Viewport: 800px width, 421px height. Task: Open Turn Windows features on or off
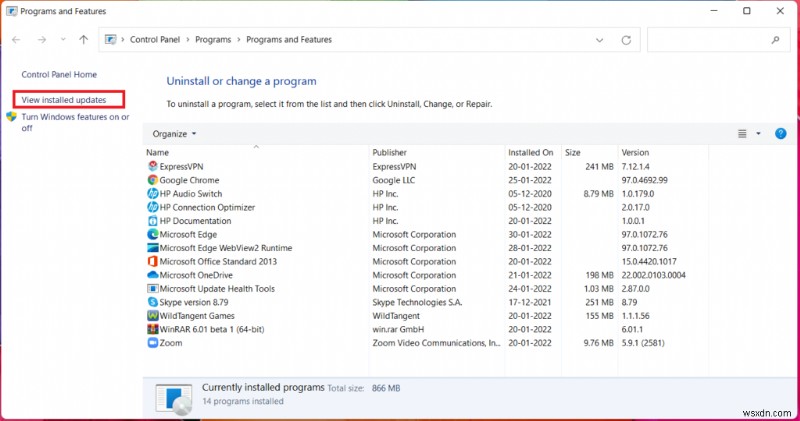click(x=75, y=122)
